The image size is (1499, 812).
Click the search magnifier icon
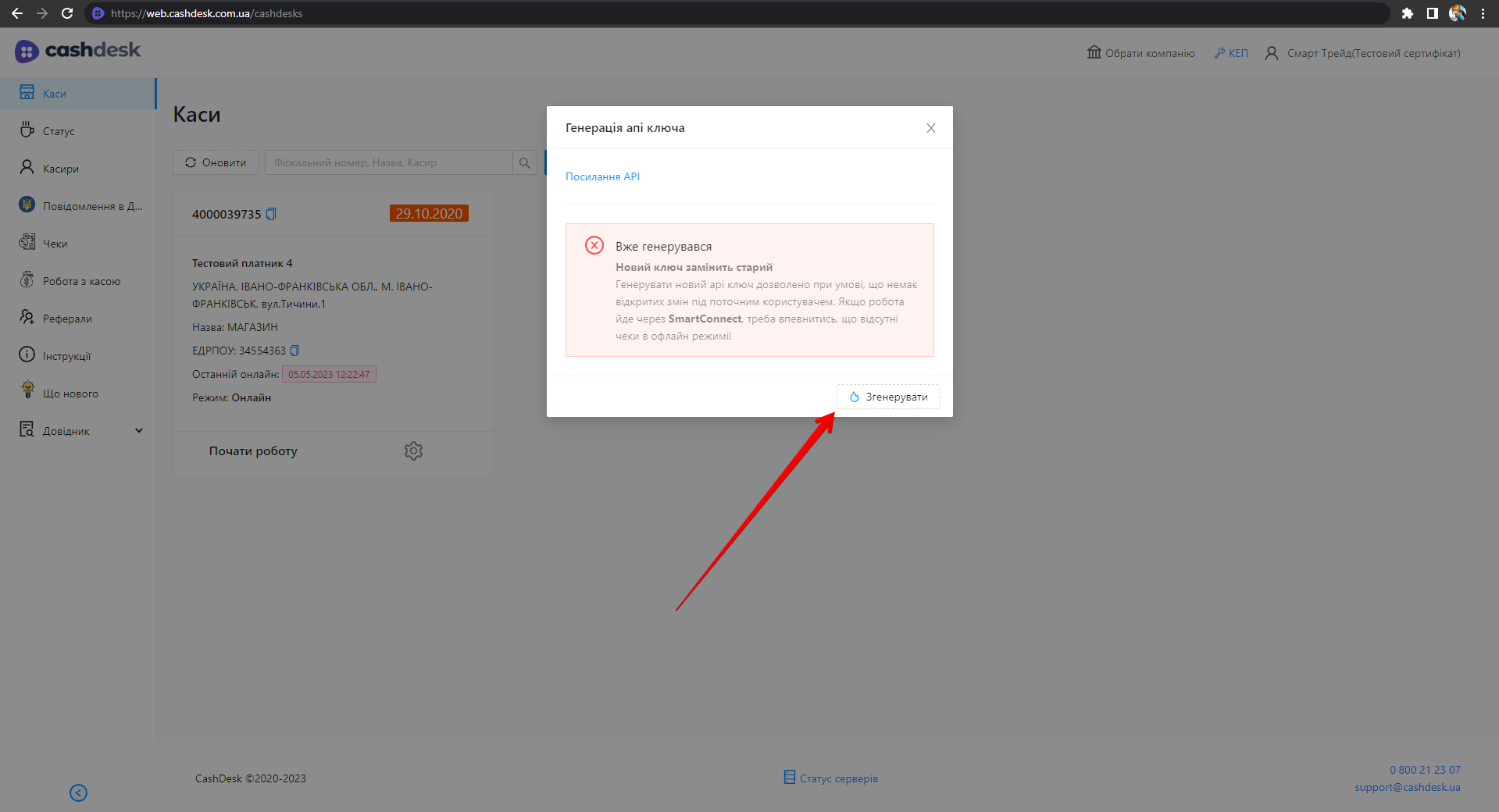(x=525, y=162)
